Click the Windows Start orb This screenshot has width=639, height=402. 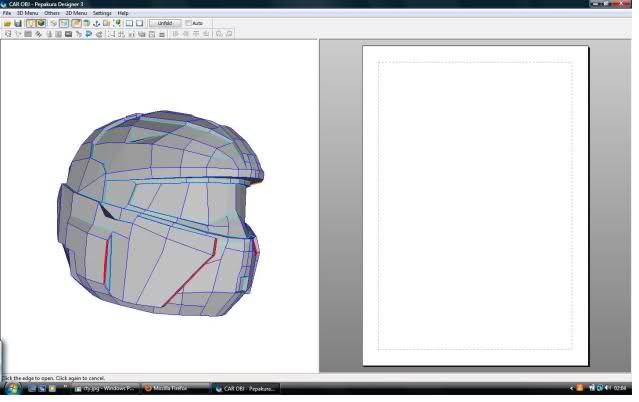(x=12, y=389)
